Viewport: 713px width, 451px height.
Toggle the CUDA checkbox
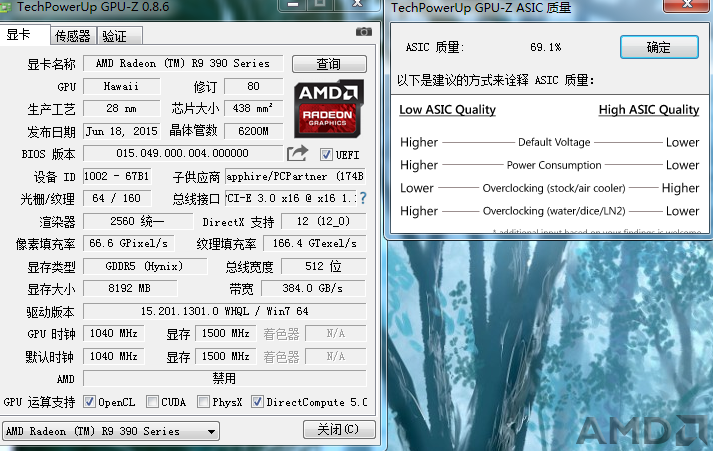tap(152, 402)
